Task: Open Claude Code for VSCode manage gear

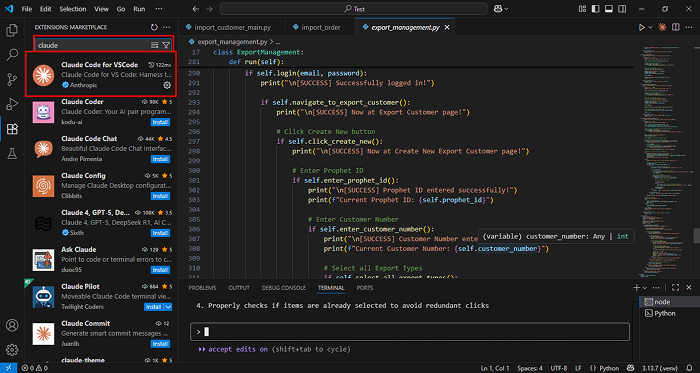Action: tap(167, 85)
